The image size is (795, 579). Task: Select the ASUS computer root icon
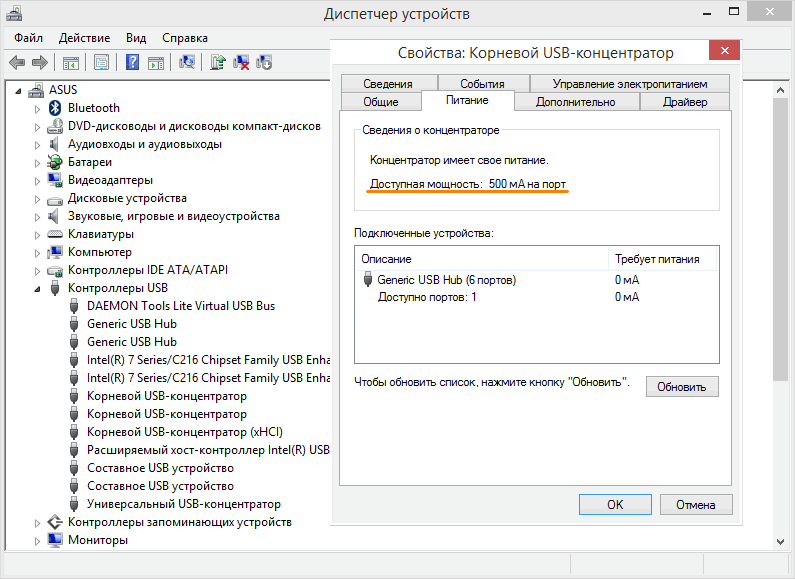pyautogui.click(x=36, y=90)
